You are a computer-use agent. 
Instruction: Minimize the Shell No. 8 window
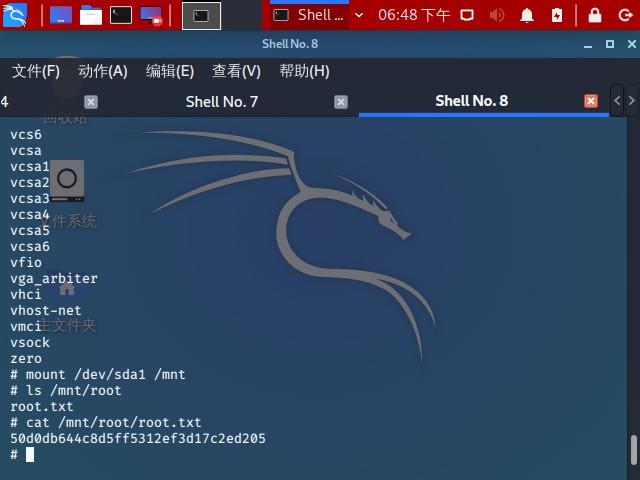coord(588,44)
